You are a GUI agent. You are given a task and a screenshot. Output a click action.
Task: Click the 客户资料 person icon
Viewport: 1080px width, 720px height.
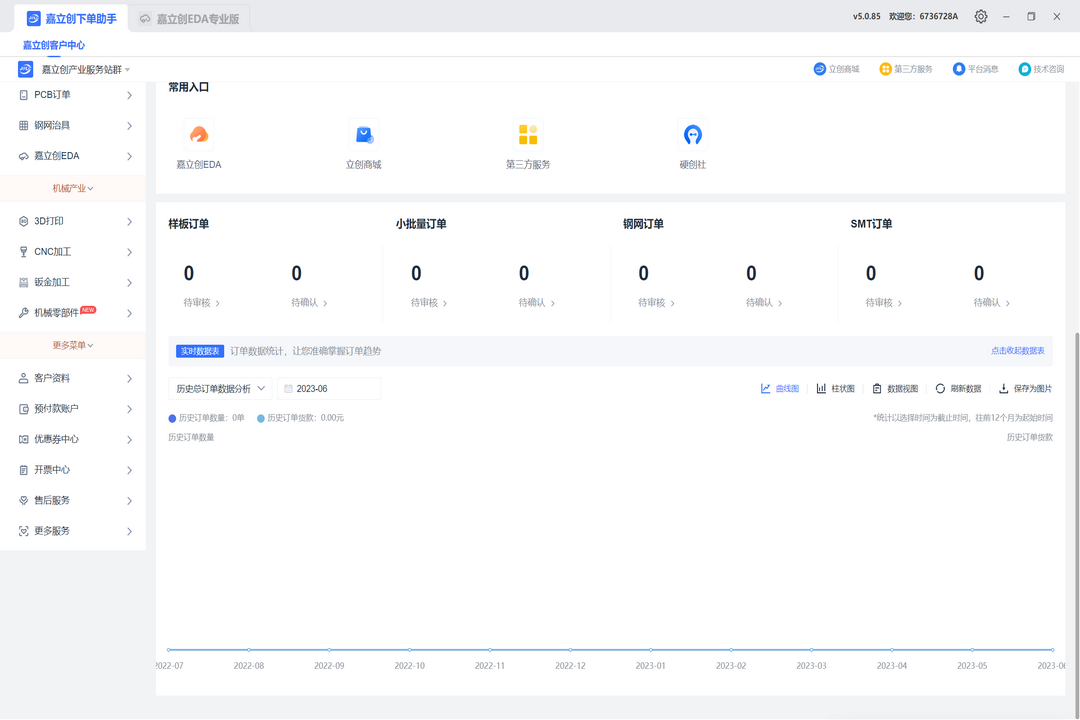coord(23,378)
